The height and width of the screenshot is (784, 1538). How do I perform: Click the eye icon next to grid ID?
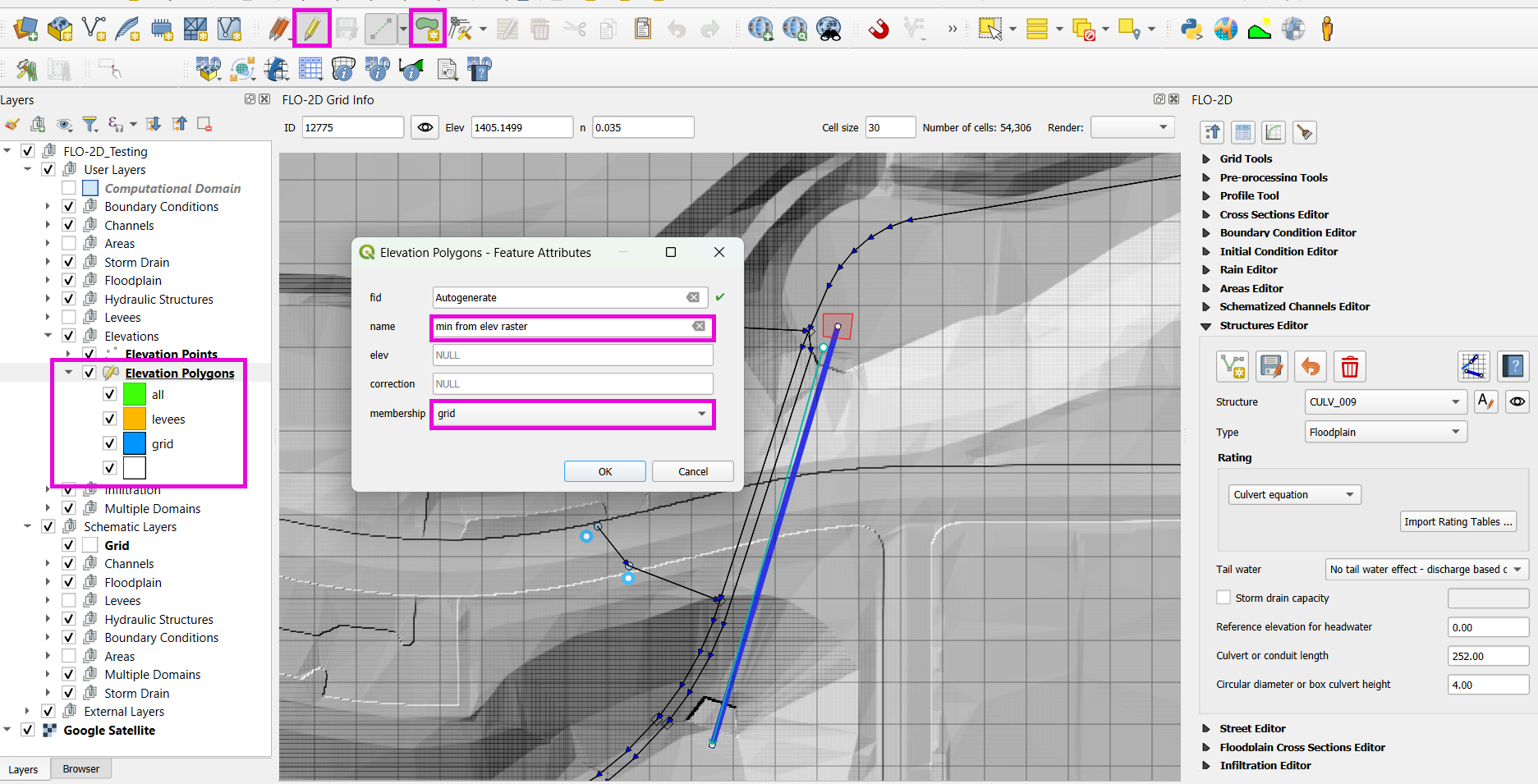click(x=425, y=127)
